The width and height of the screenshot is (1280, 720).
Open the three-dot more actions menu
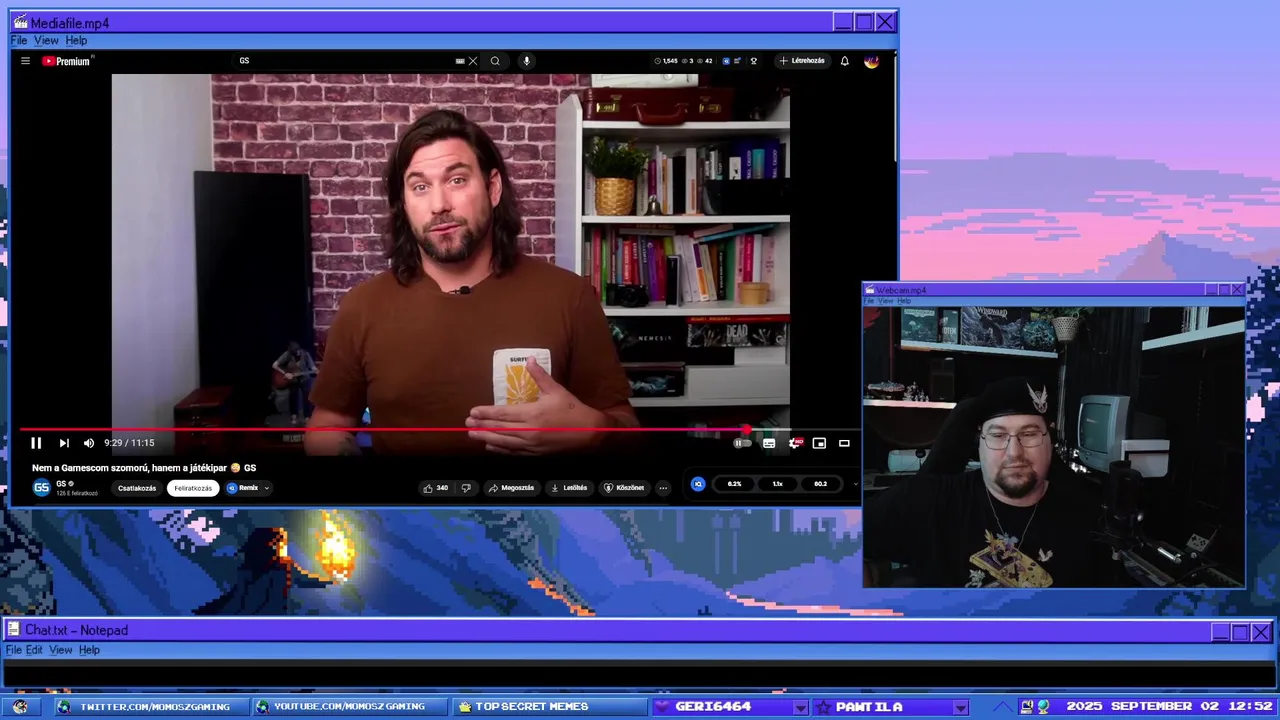pyautogui.click(x=663, y=488)
